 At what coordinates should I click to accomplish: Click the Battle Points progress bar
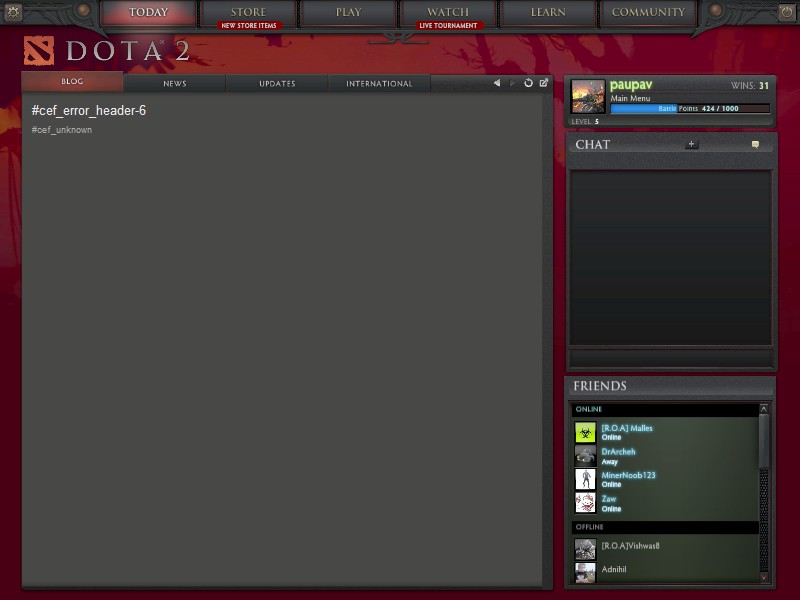690,108
